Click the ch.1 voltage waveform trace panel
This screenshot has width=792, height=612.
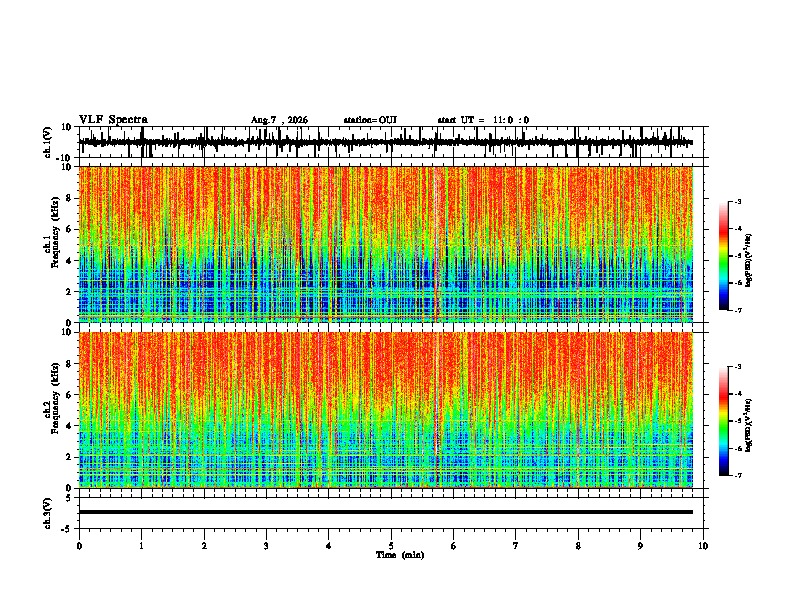(393, 142)
